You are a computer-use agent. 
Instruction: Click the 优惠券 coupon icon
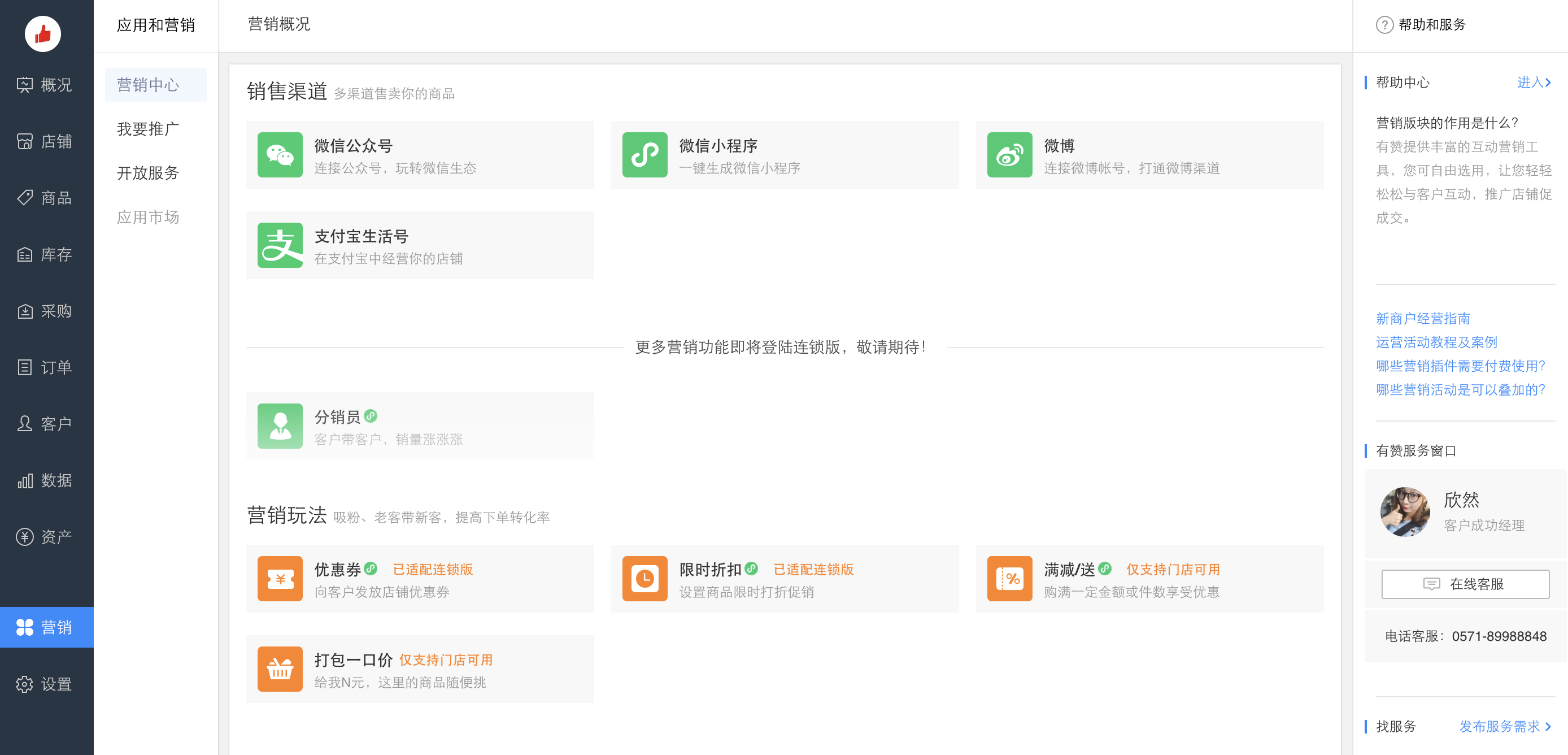[280, 579]
